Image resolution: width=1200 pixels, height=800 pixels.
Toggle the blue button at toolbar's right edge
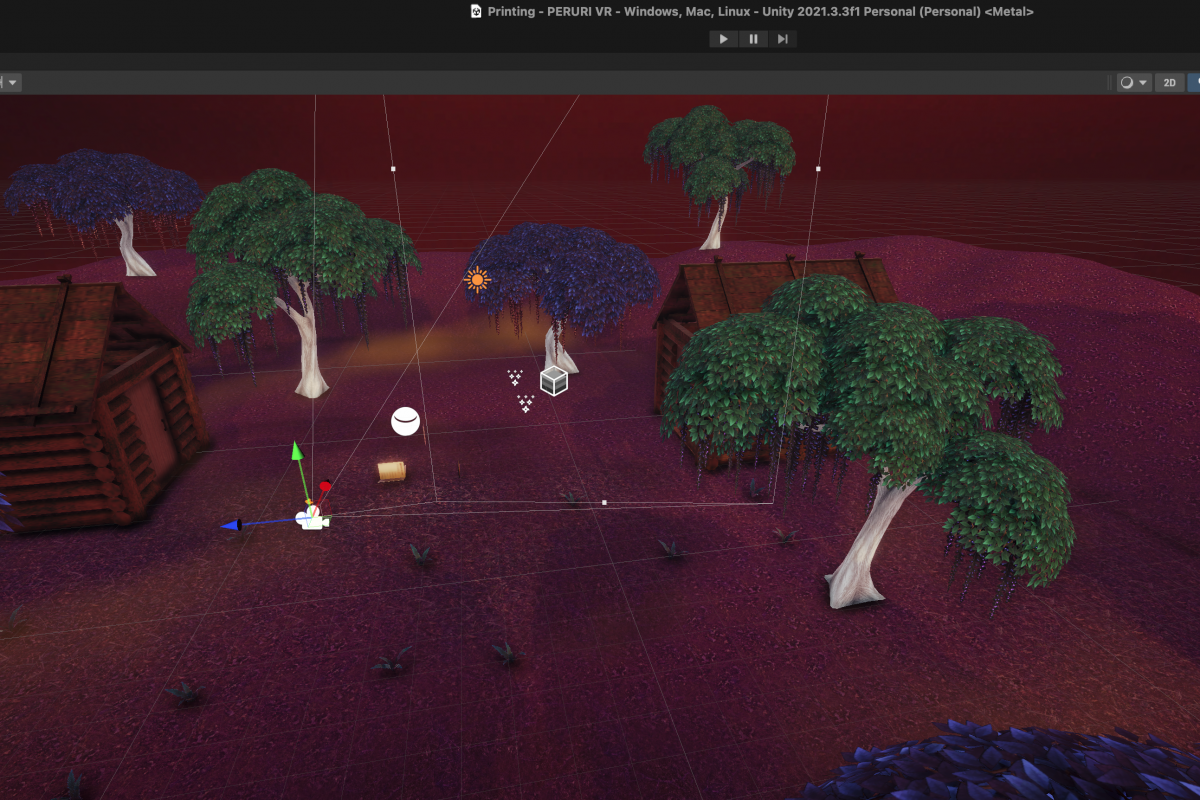click(x=1193, y=83)
